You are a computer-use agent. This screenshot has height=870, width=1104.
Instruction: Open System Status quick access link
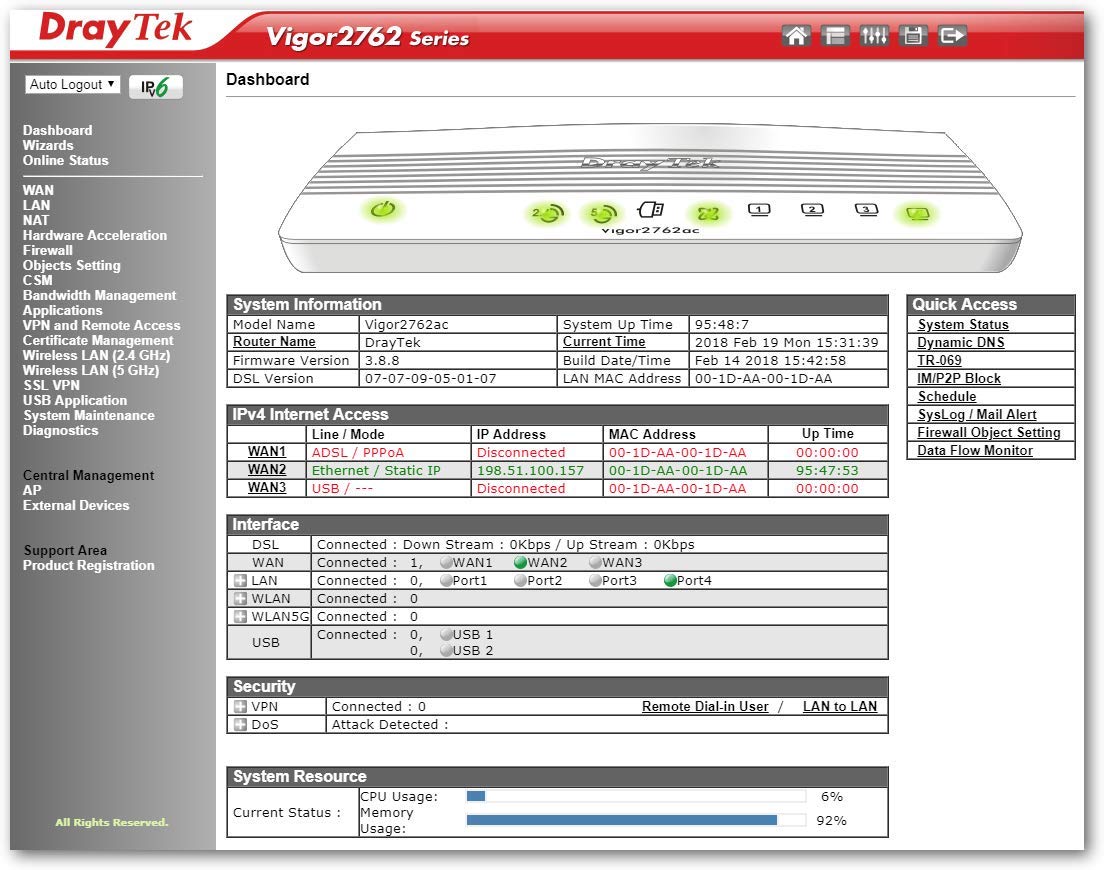pyautogui.click(x=963, y=324)
